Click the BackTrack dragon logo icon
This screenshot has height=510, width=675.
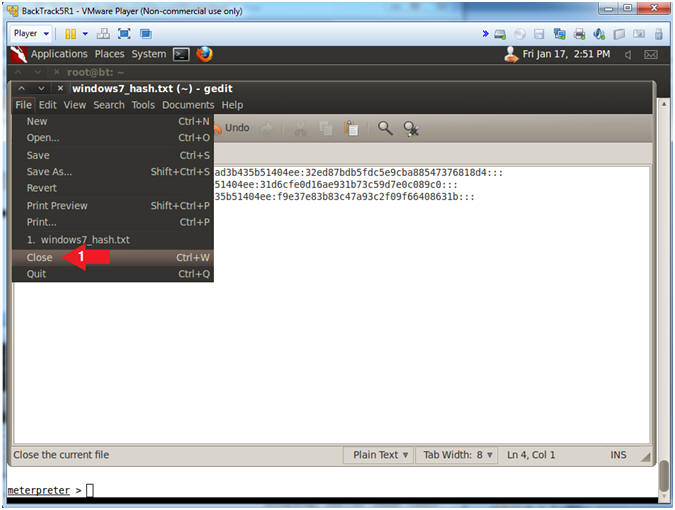tap(19, 55)
